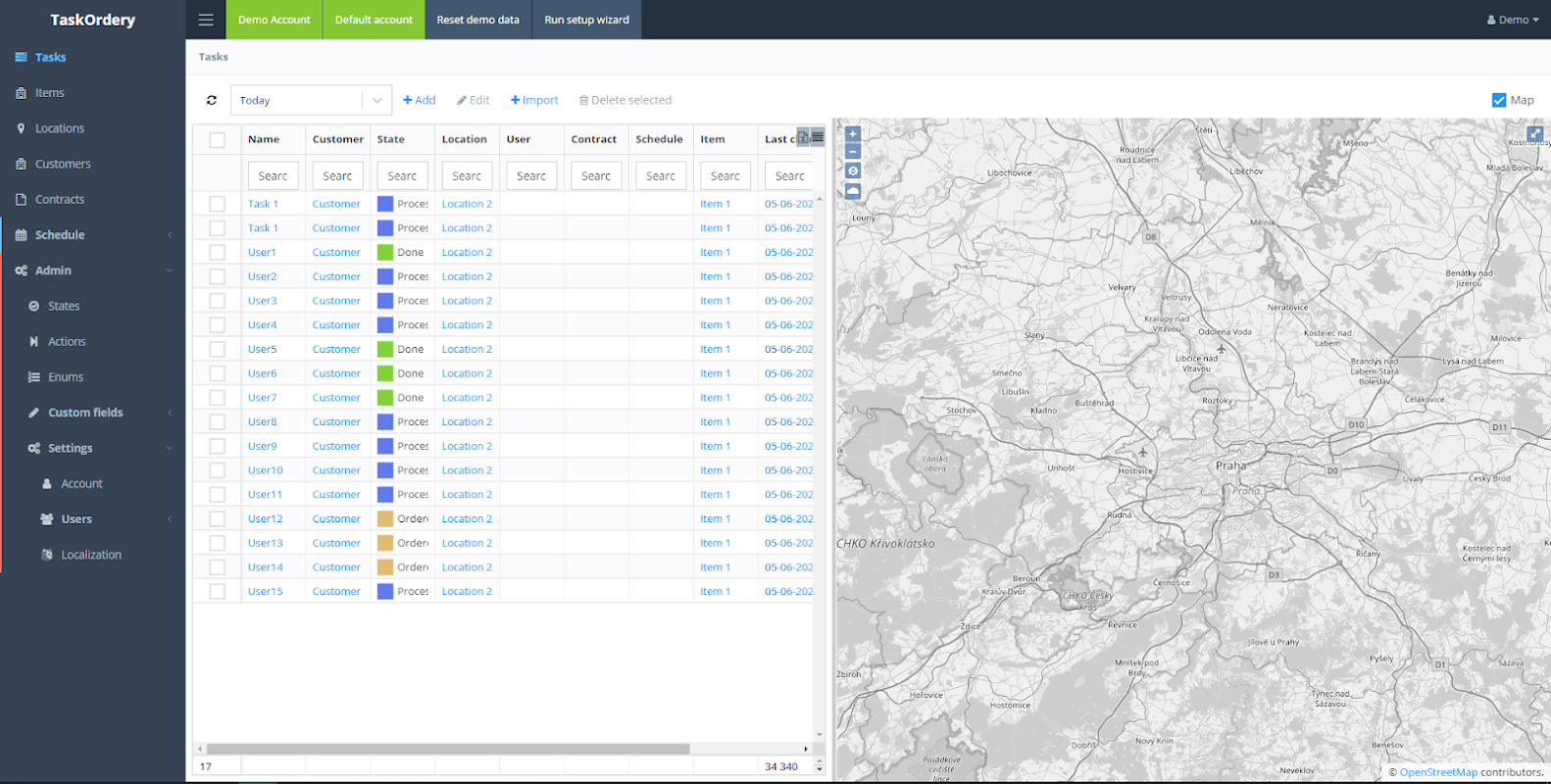Switch to the Default account tab
This screenshot has height=784, width=1551.
[374, 20]
